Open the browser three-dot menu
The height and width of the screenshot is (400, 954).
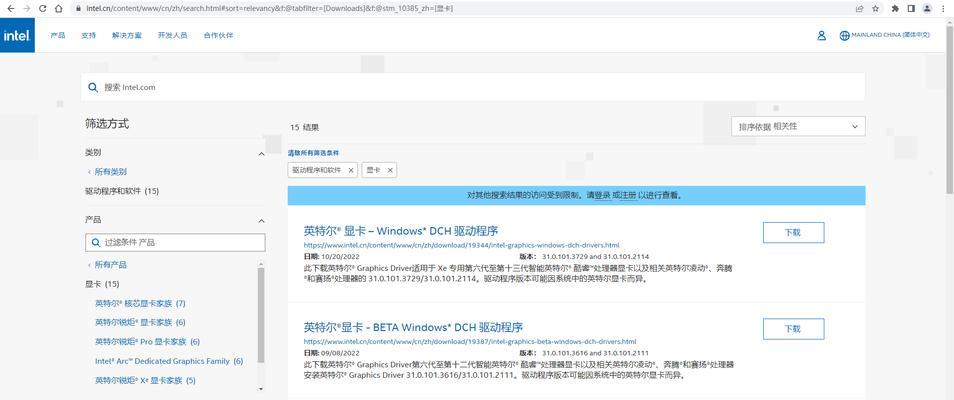(944, 9)
